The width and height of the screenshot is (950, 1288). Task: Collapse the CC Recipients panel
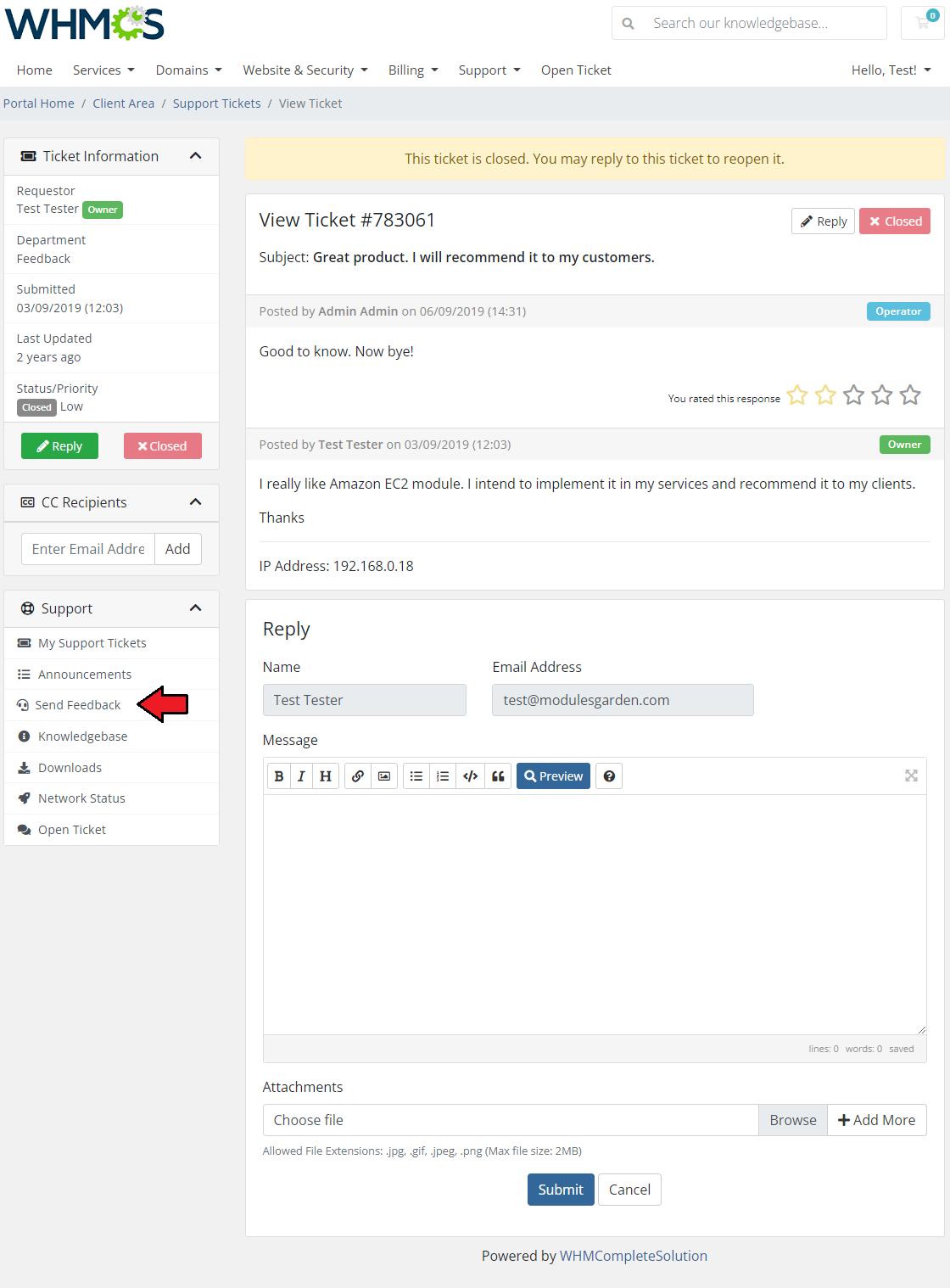196,502
